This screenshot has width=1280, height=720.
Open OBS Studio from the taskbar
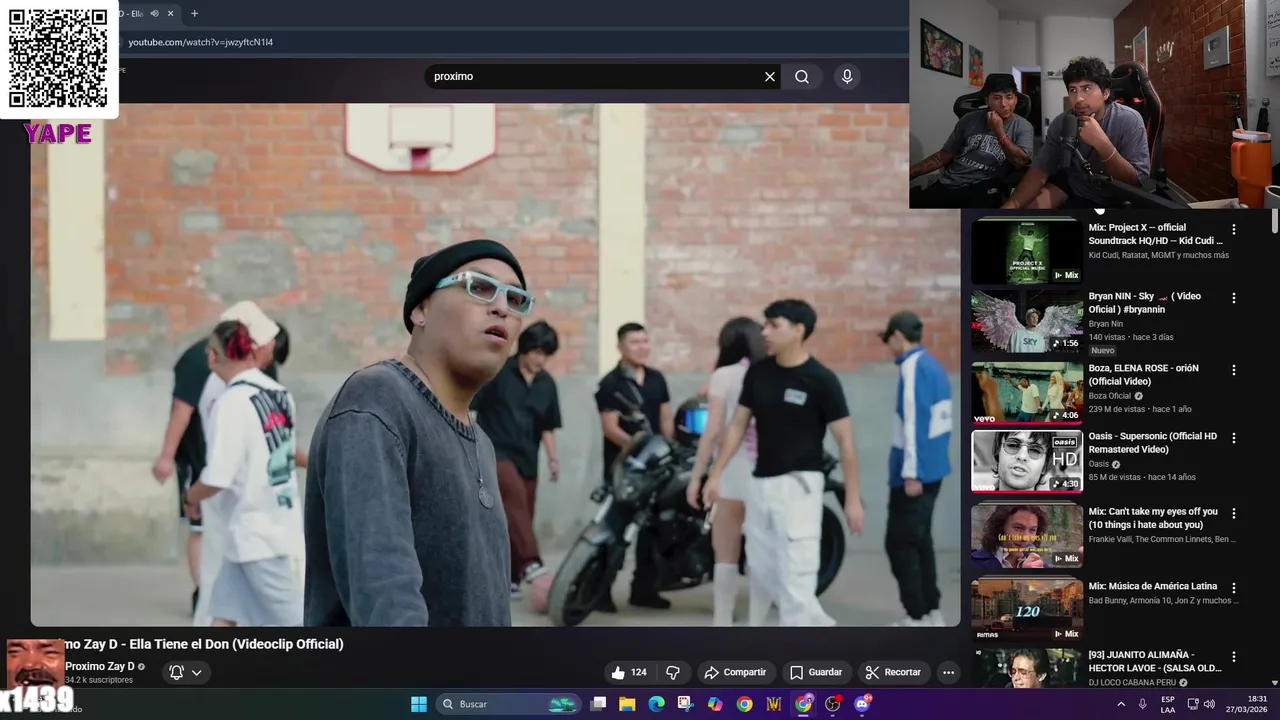pos(832,704)
